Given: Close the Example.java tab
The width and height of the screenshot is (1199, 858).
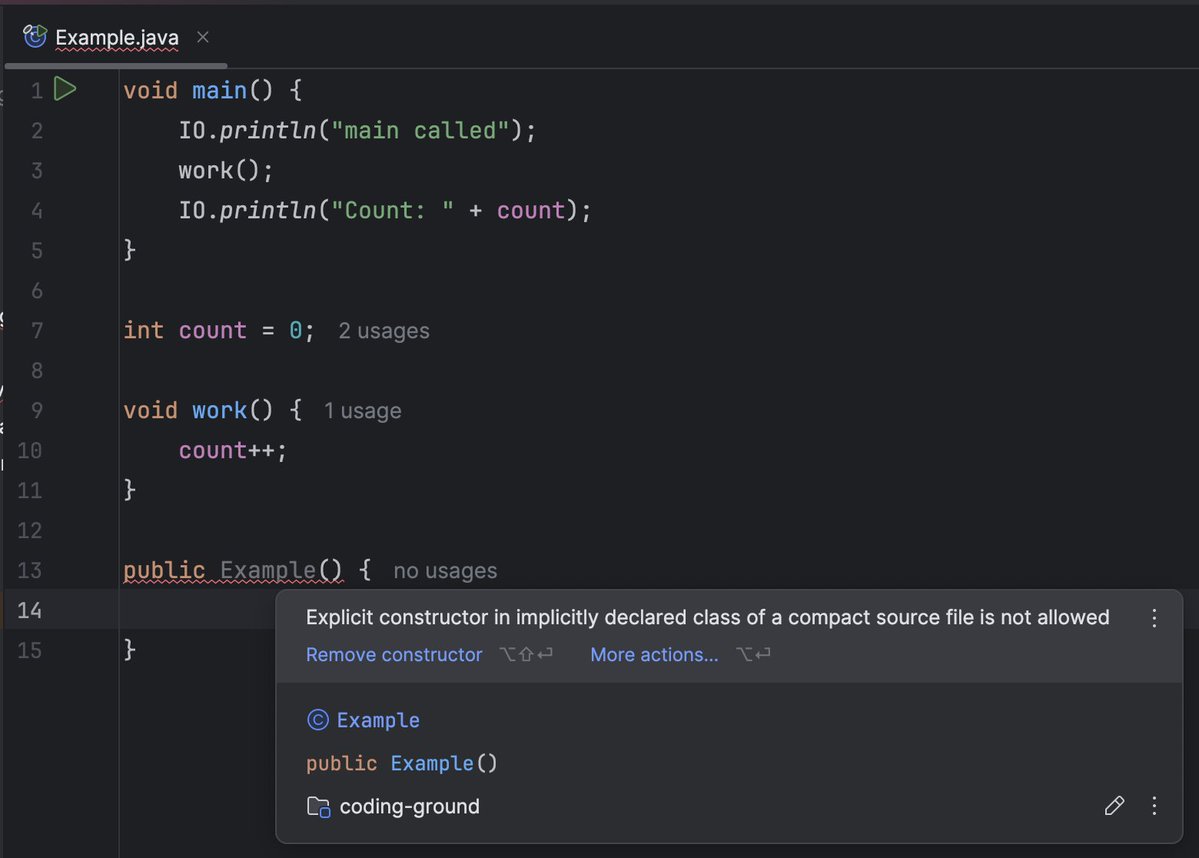Looking at the screenshot, I should pos(203,37).
